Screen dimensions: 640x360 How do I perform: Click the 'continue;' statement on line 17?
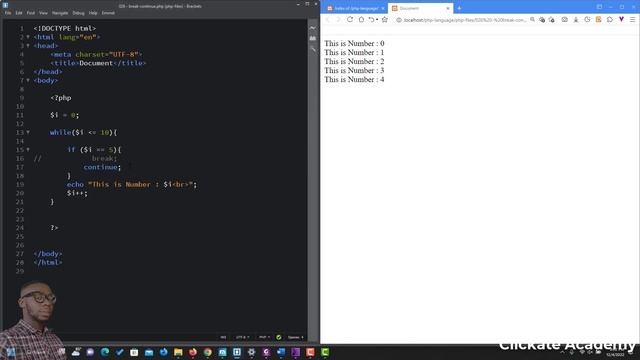click(x=102, y=167)
